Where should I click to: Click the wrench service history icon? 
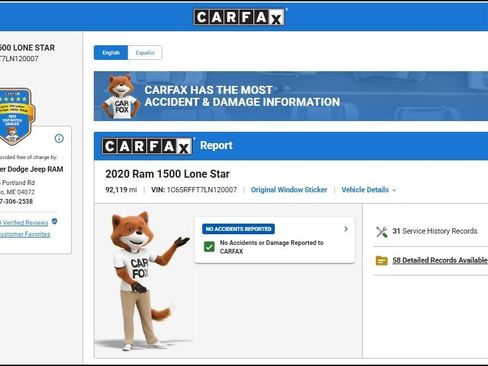coord(382,232)
